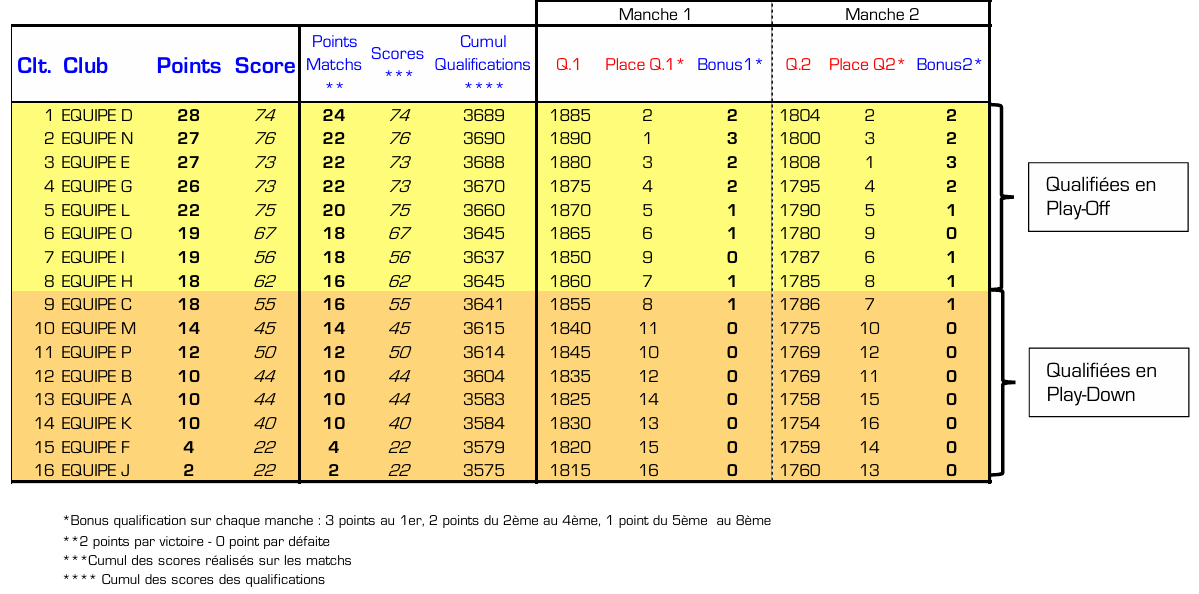The image size is (1199, 594).
Task: Click the '2 points par victoire' footnote
Action: point(197,541)
